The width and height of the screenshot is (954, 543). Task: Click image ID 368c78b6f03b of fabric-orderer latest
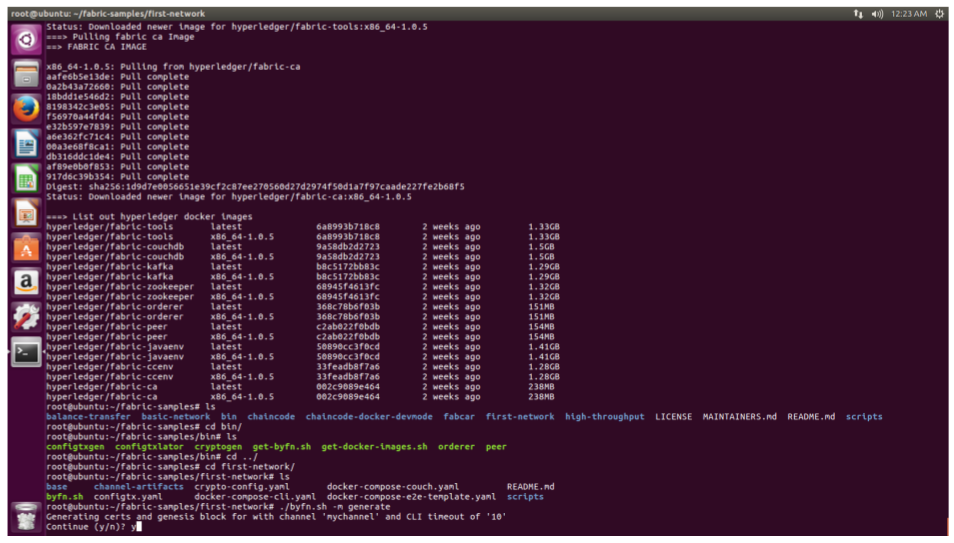347,307
